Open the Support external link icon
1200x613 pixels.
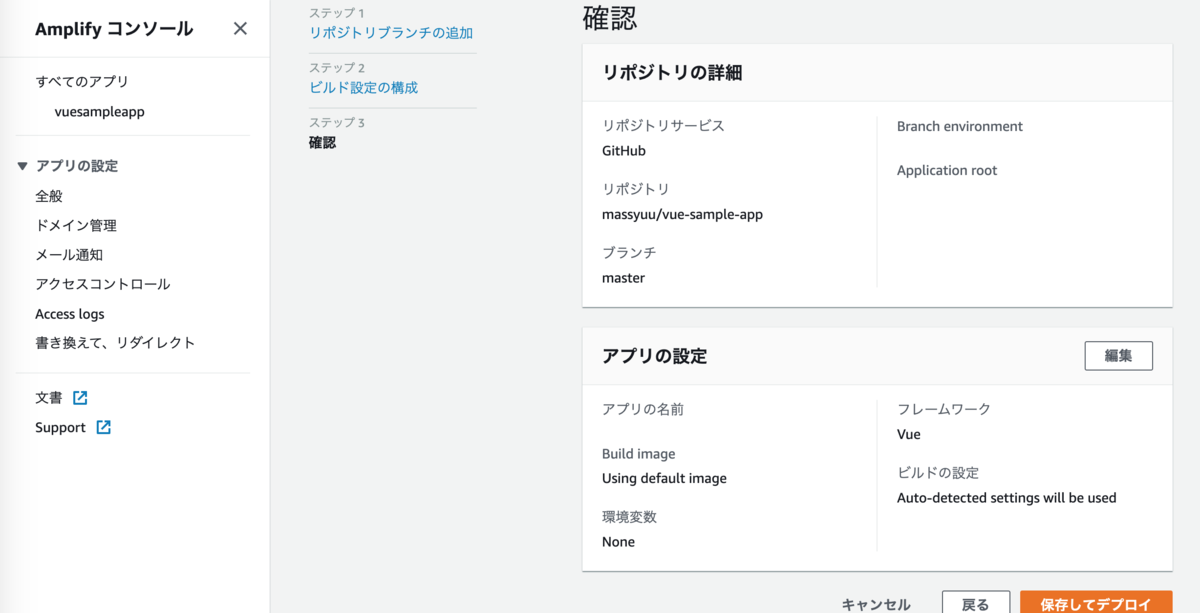102,427
